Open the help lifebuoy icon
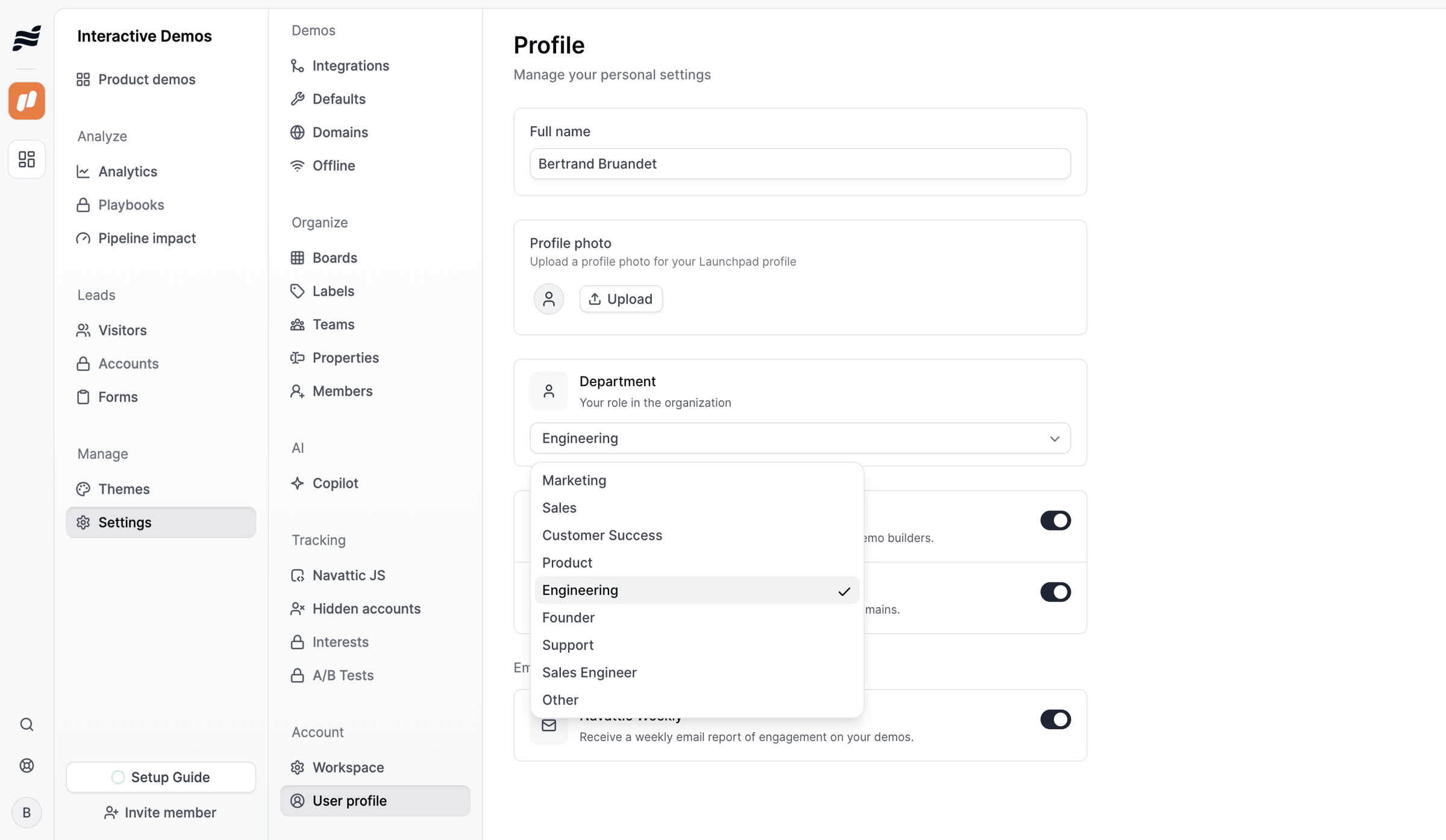 click(x=27, y=765)
